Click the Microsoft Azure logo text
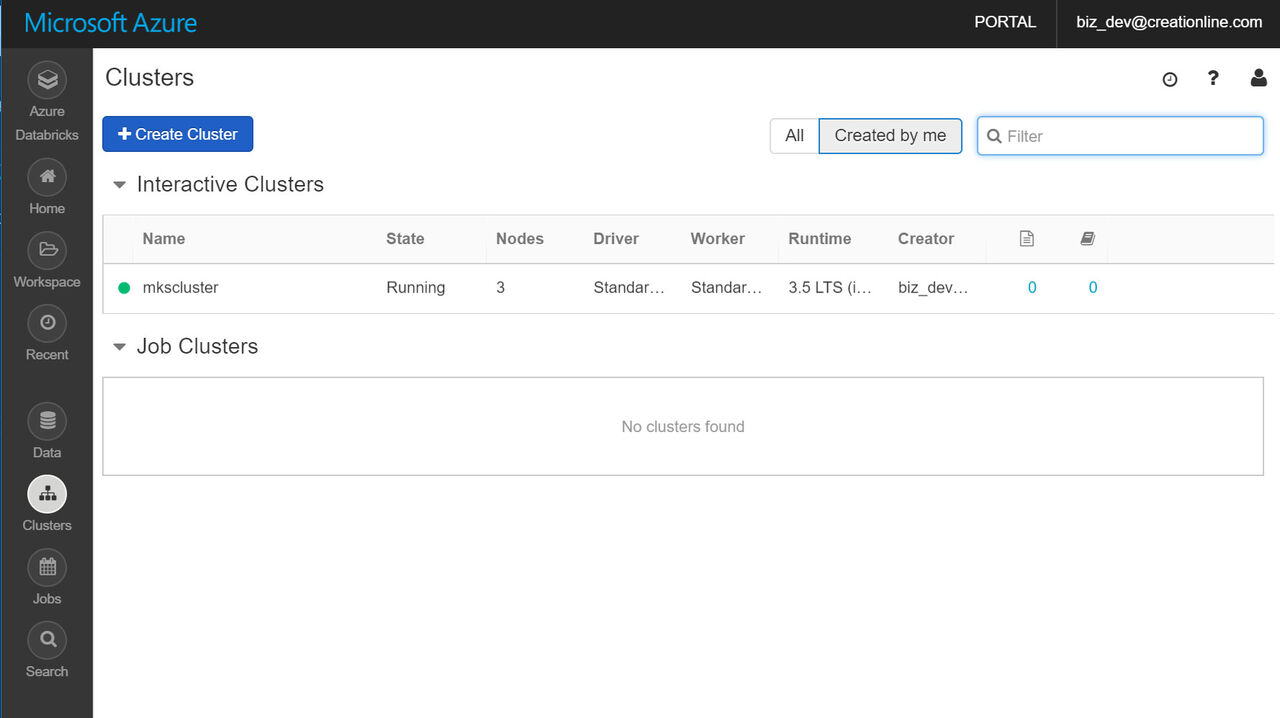Screen dimensions: 1280x718 (x=111, y=23)
